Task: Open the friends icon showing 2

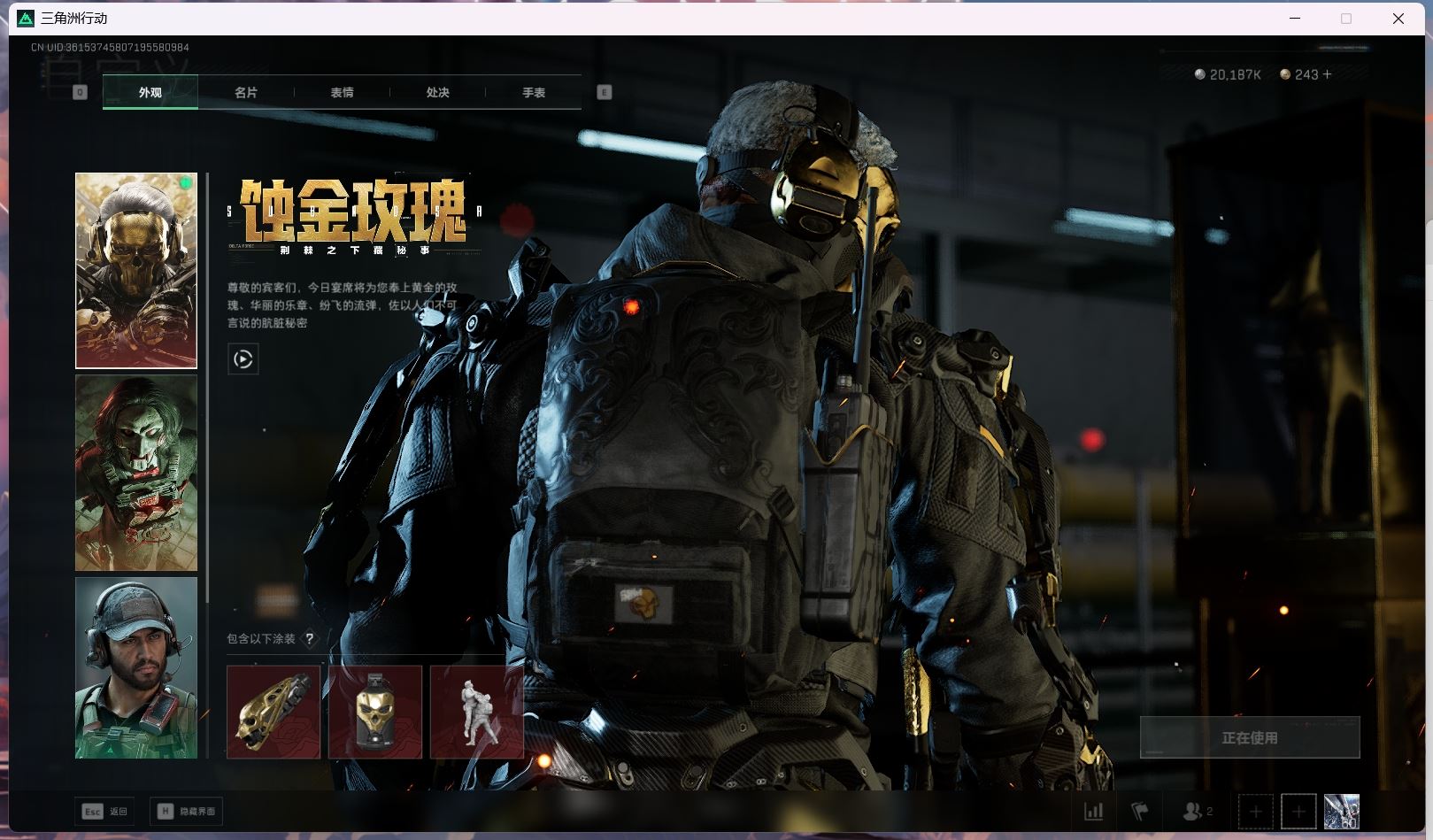Action: tap(1197, 811)
